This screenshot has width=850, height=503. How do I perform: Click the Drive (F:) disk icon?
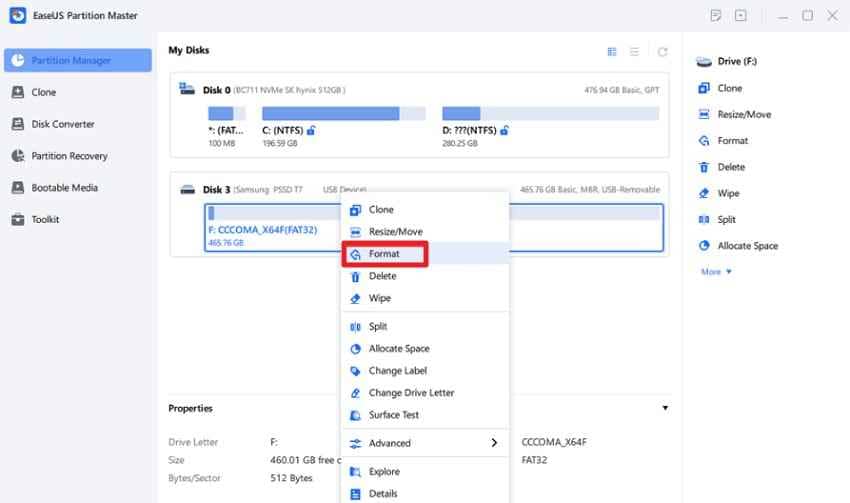704,61
